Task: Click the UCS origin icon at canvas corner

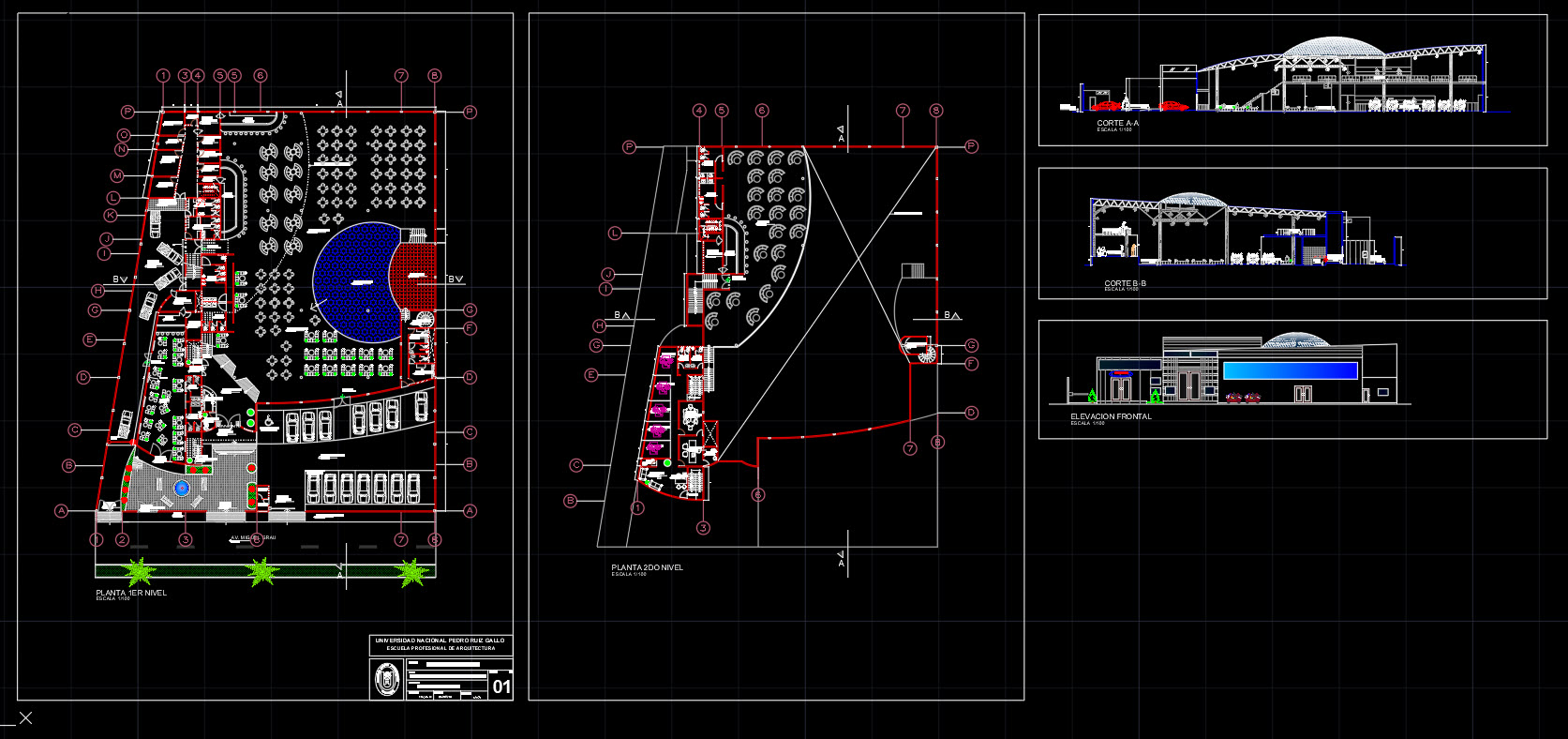Action: pyautogui.click(x=24, y=718)
